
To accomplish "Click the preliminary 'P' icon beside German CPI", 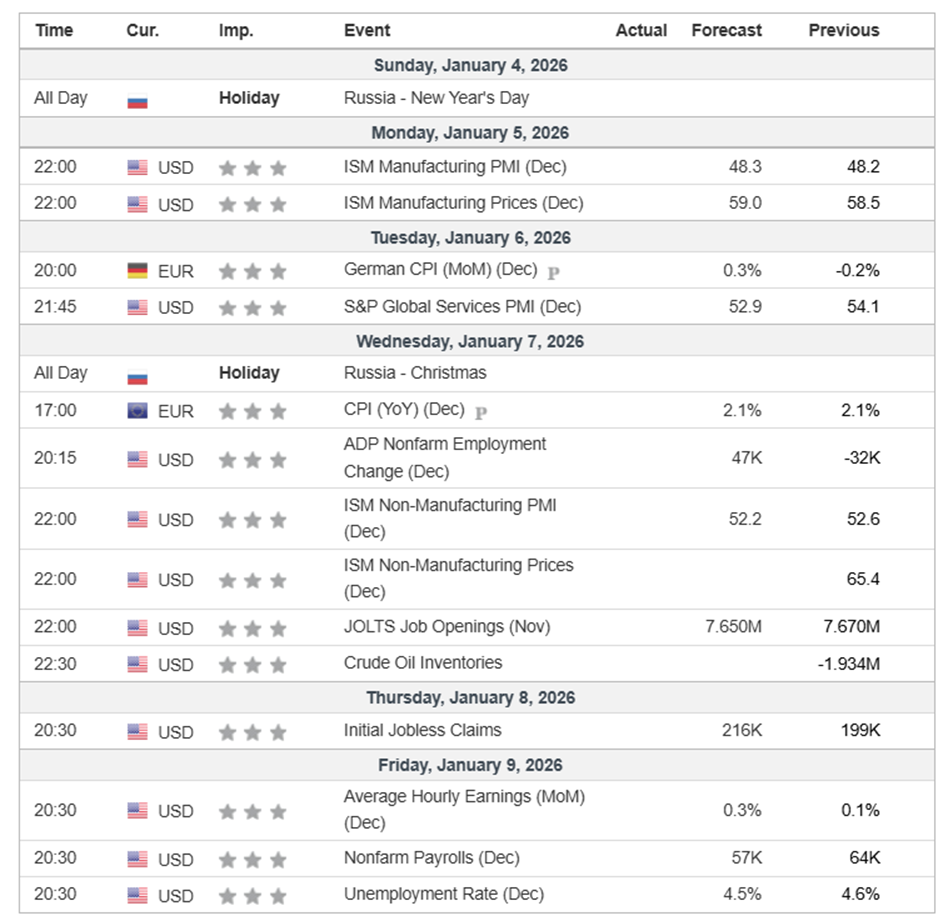I will coord(553,271).
